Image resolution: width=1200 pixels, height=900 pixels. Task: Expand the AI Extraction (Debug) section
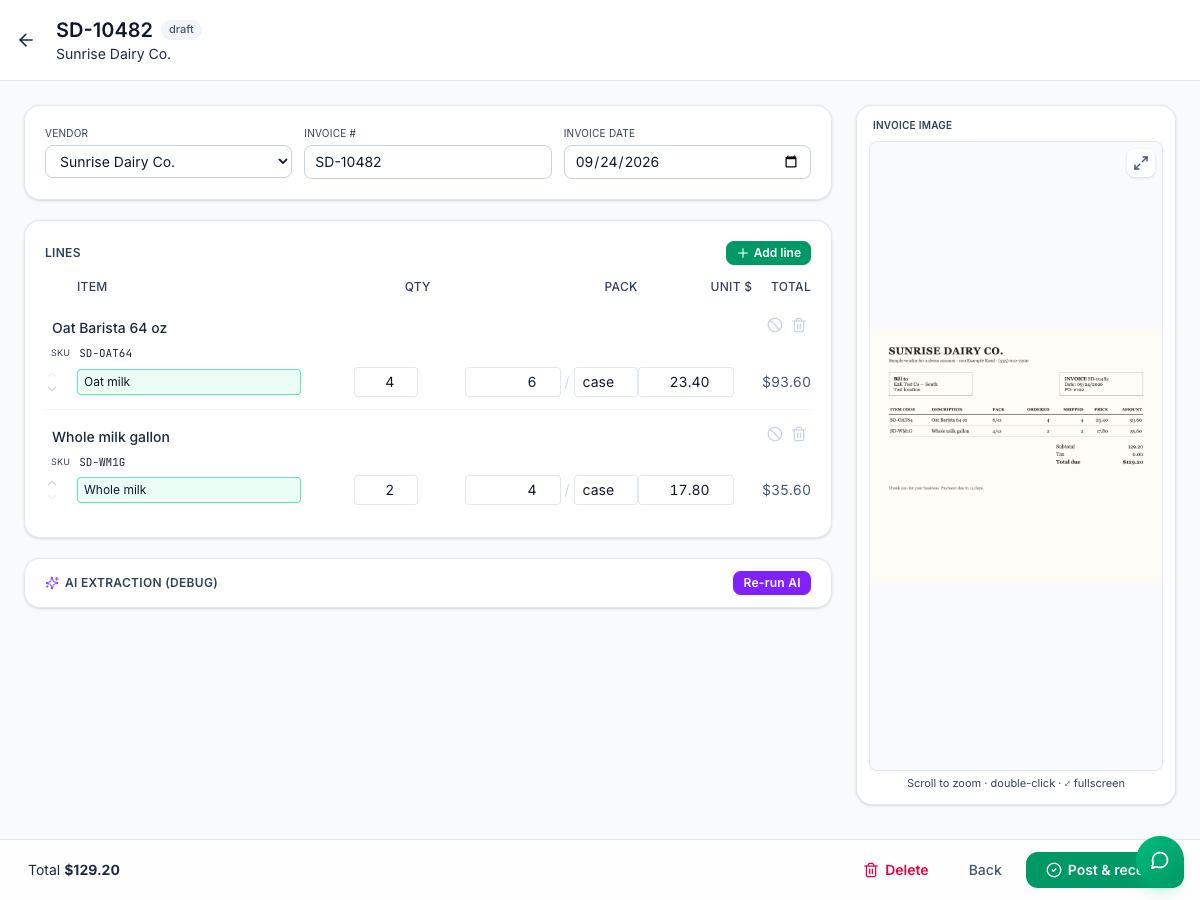pyautogui.click(x=131, y=583)
